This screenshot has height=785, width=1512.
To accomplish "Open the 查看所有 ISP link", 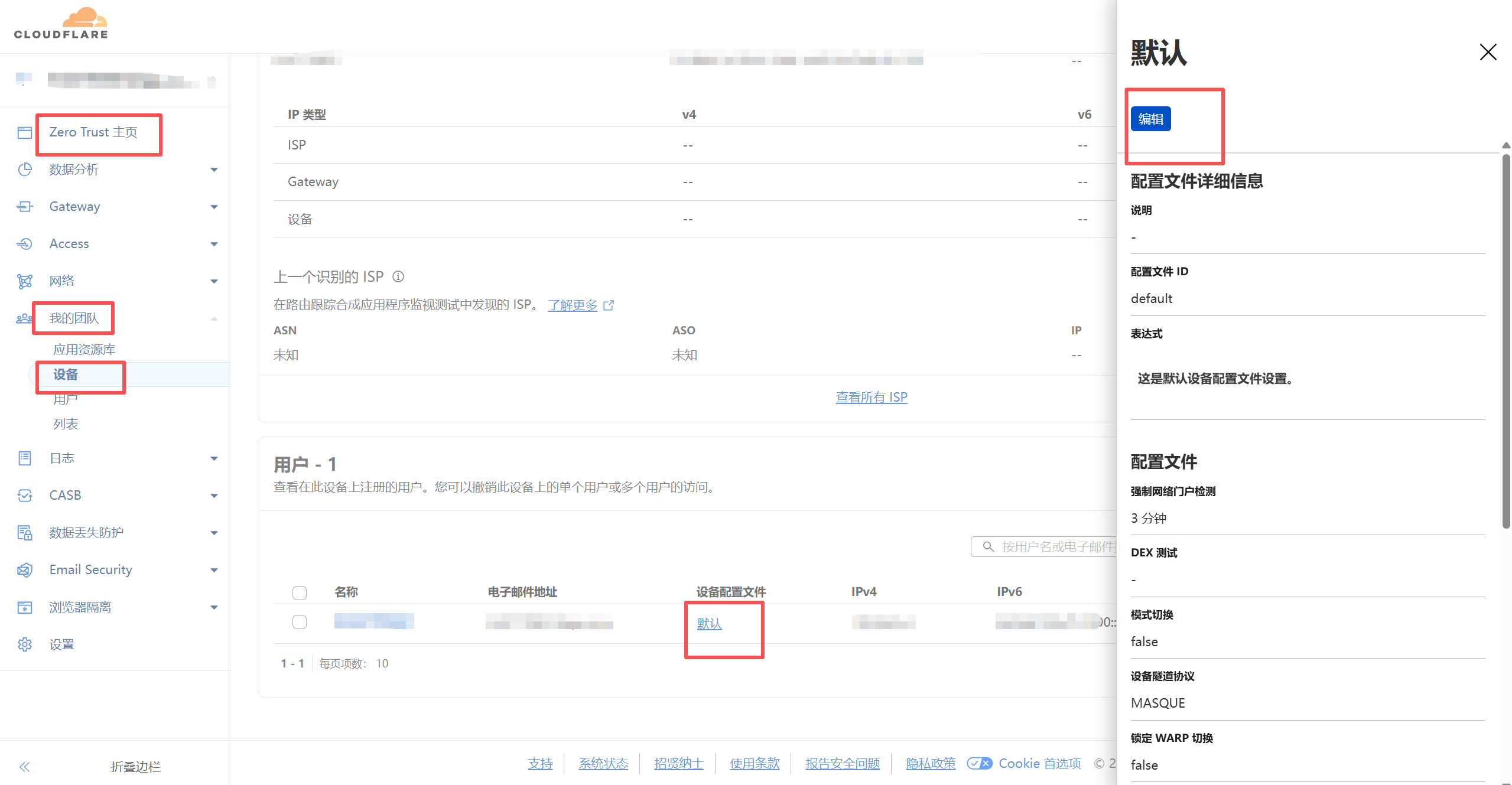I will [871, 398].
